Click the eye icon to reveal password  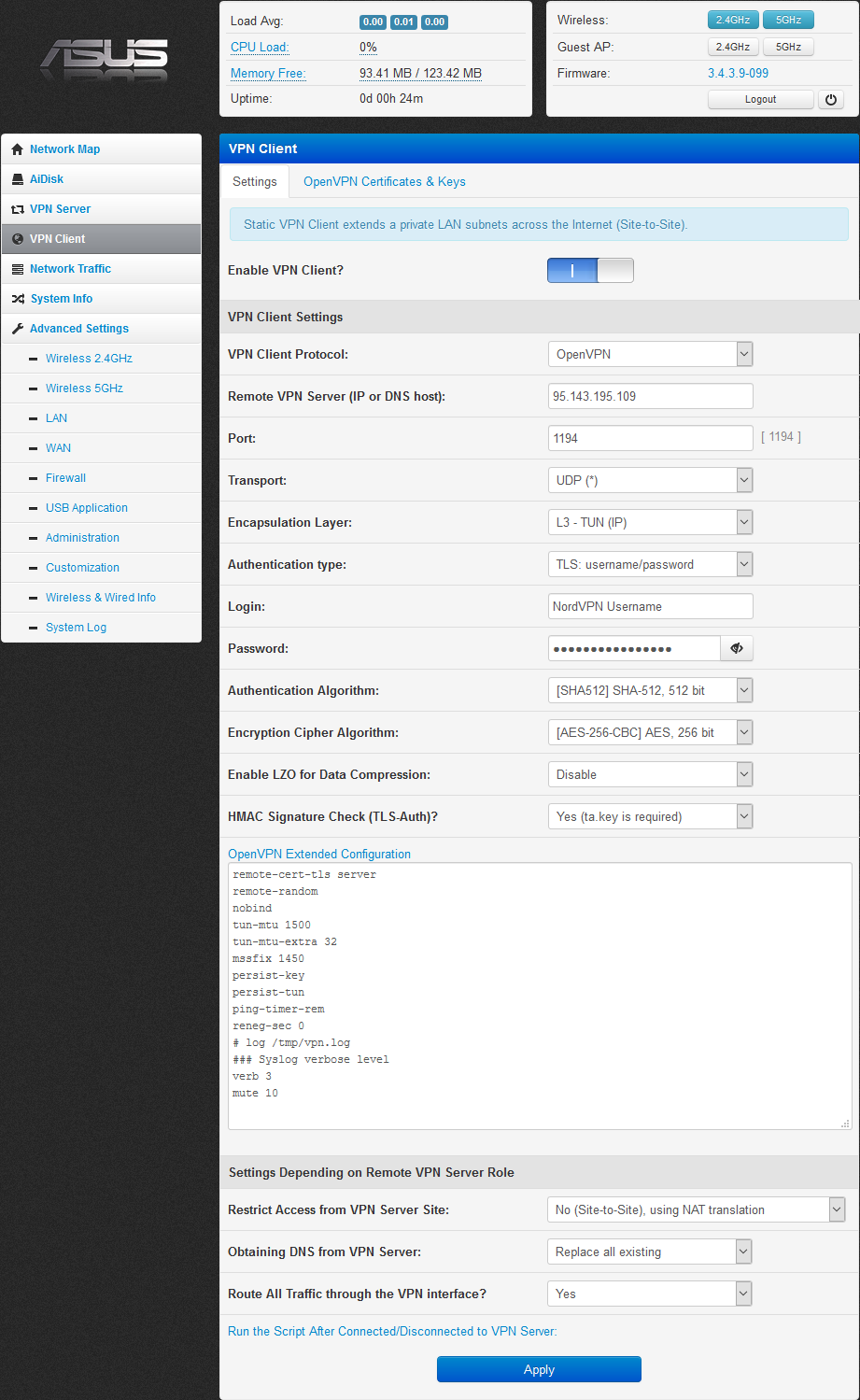click(x=737, y=648)
